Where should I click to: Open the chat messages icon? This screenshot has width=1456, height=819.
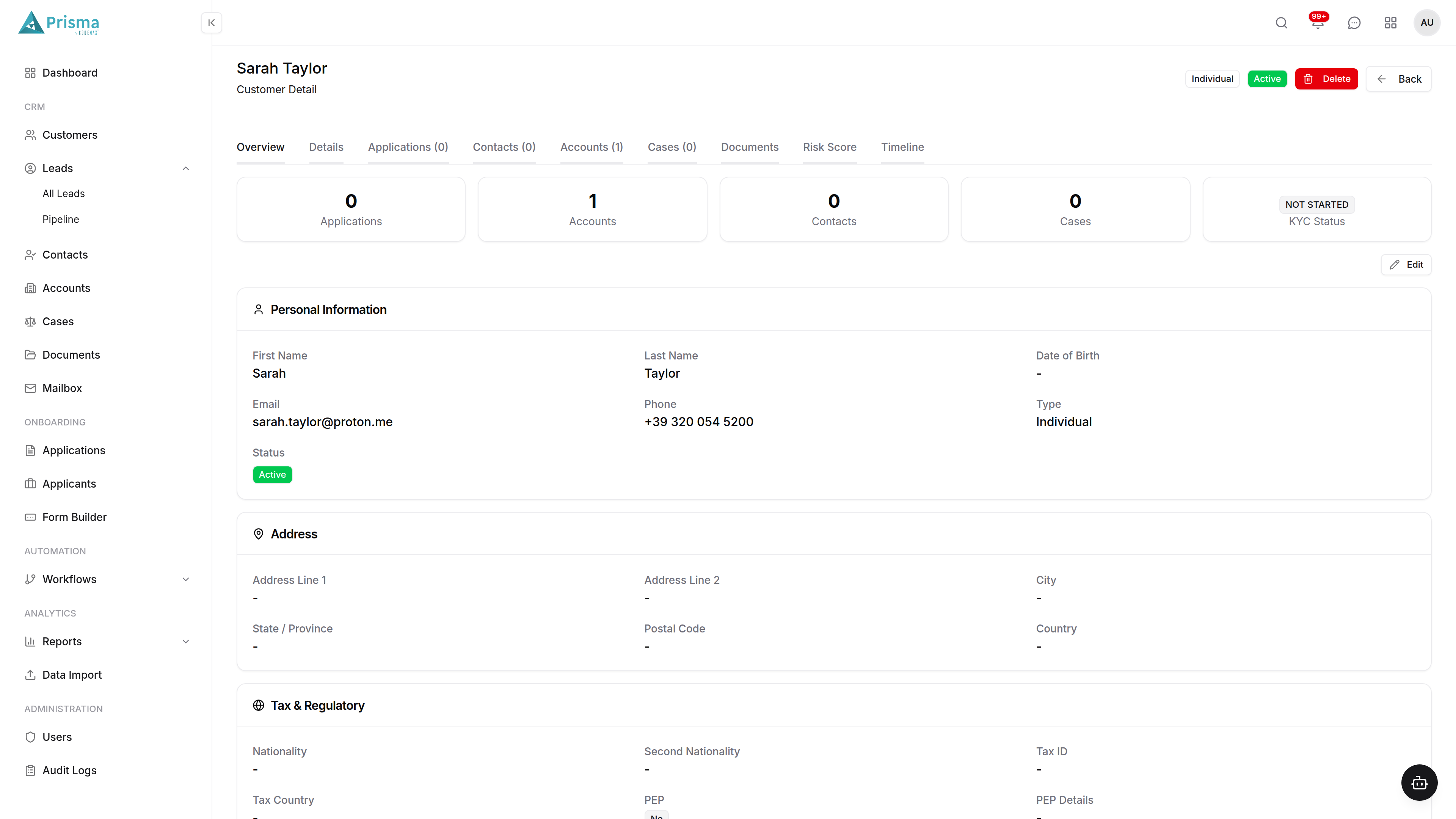1354,23
